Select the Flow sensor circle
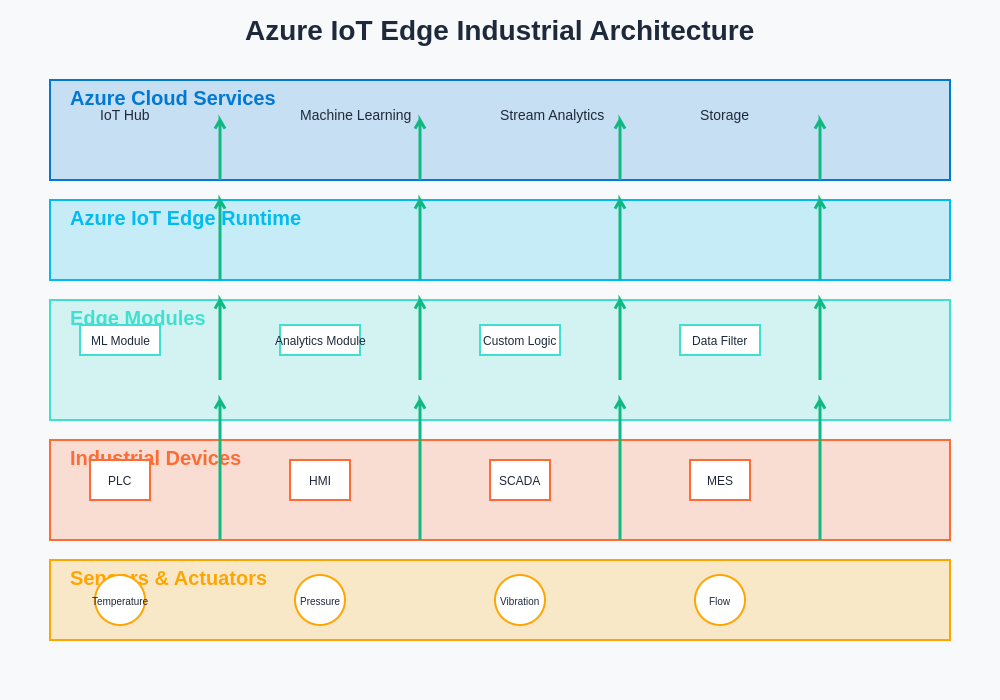Screen dimensions: 1000x700 (x=720, y=600)
